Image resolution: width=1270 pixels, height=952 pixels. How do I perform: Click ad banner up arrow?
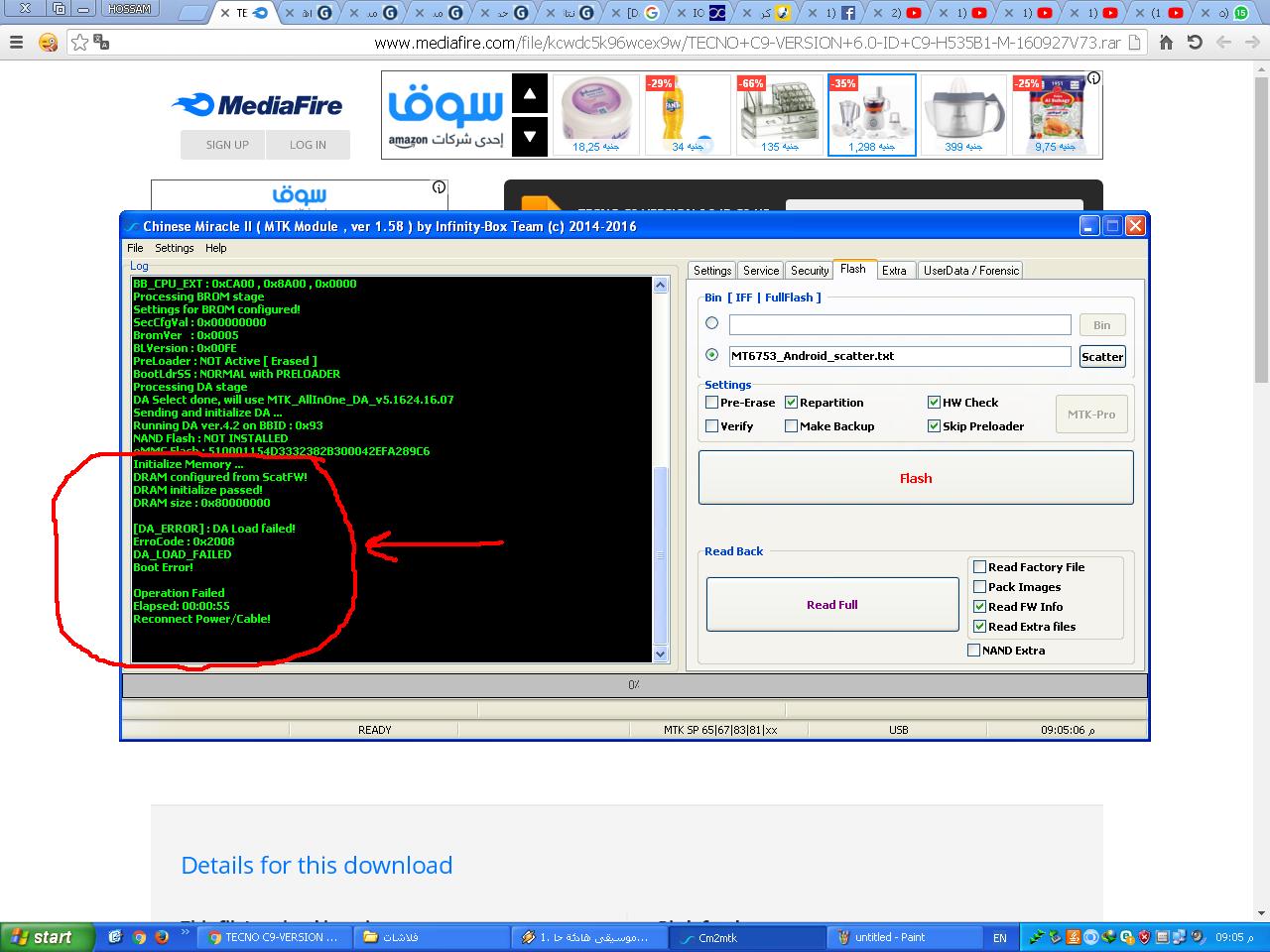click(x=530, y=94)
